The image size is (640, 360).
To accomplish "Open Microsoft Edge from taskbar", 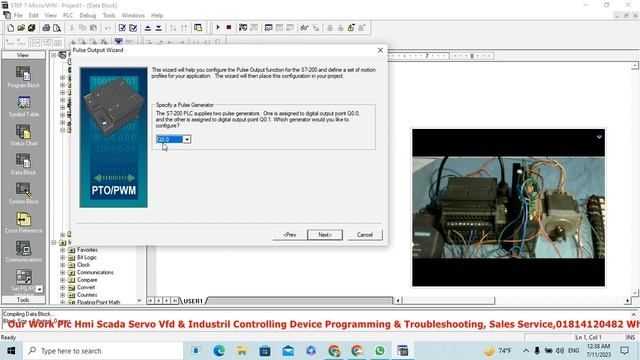I will [x=219, y=351].
